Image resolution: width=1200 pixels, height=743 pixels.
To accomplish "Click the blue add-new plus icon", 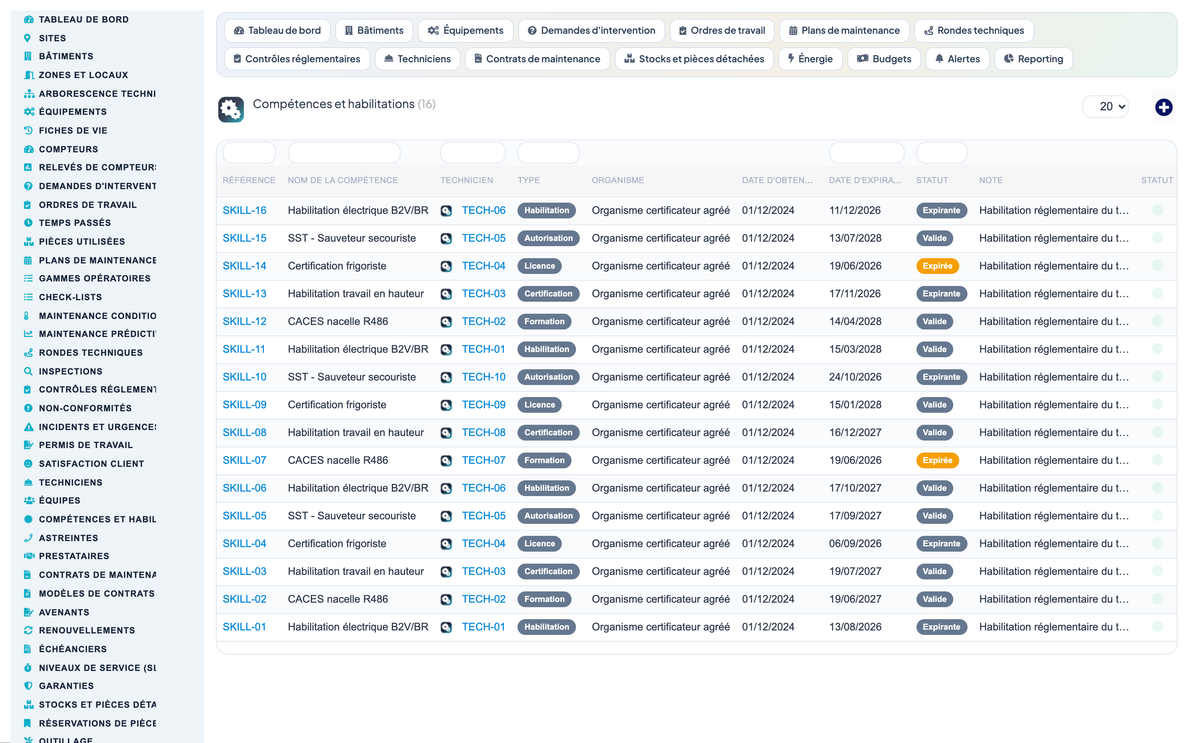I will click(x=1163, y=107).
